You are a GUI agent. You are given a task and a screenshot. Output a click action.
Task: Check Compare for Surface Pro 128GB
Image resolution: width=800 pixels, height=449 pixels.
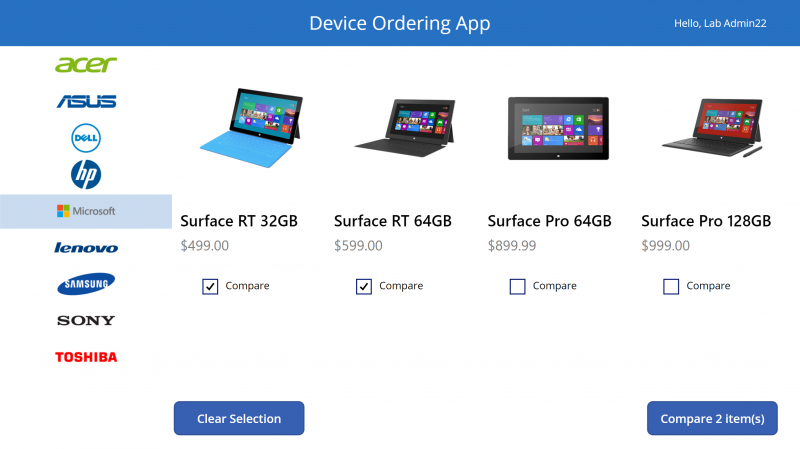pyautogui.click(x=671, y=286)
